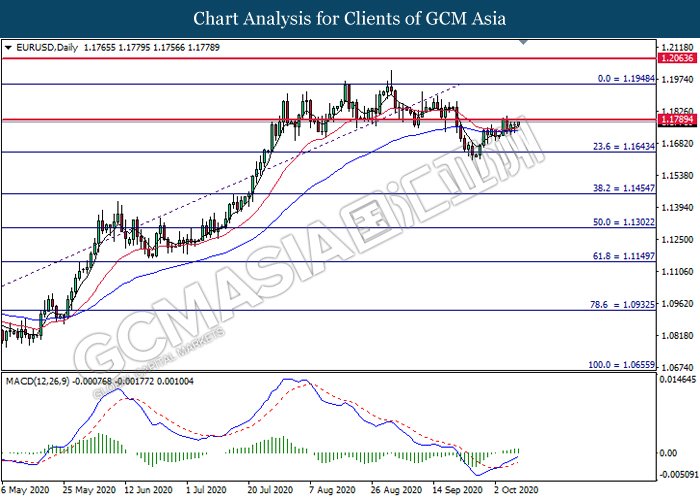The width and height of the screenshot is (700, 500).
Task: Click the Chart Analysis for Clients header title
Action: point(350,19)
